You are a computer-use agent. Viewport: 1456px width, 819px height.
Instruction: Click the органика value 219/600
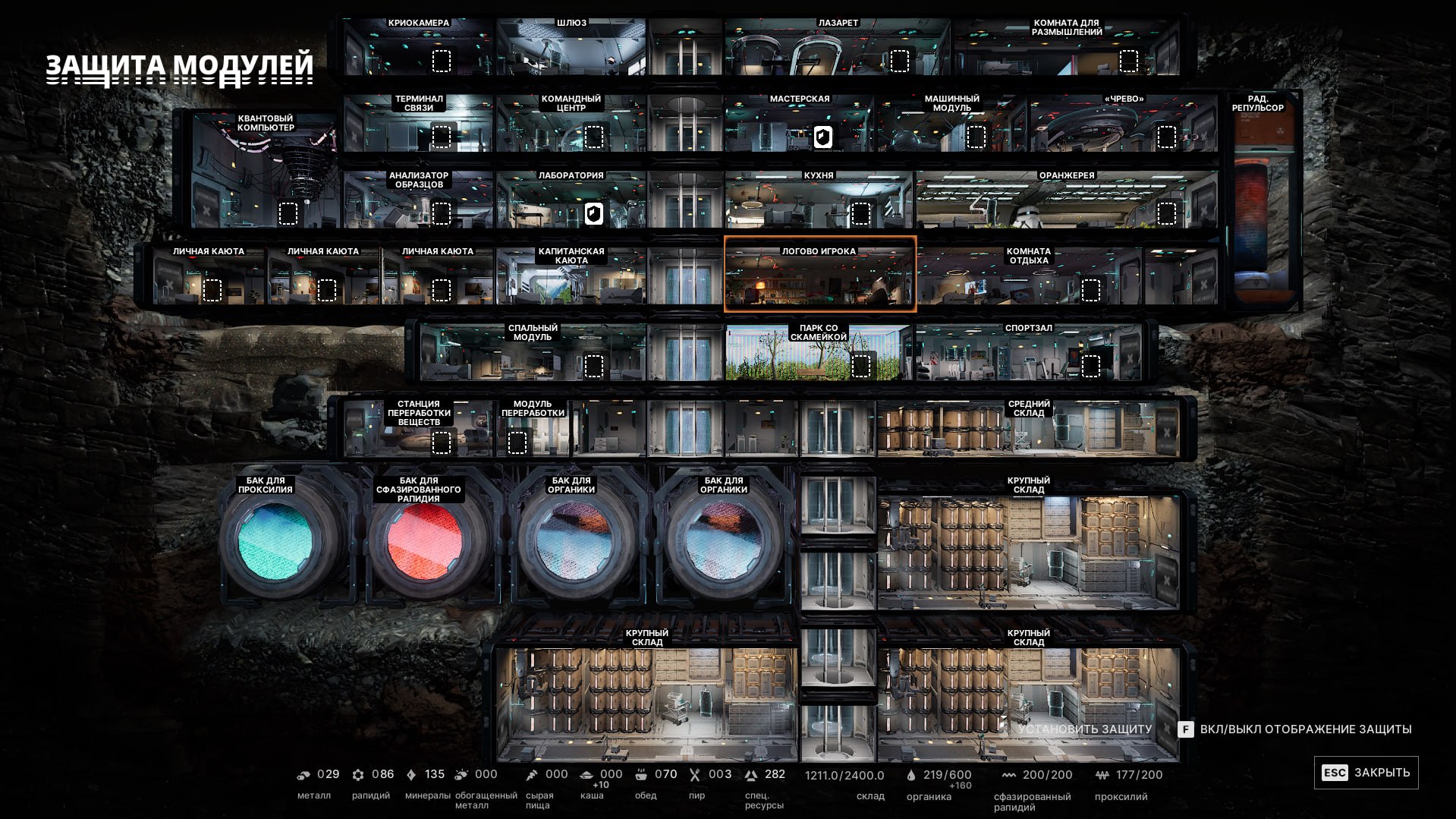(948, 775)
